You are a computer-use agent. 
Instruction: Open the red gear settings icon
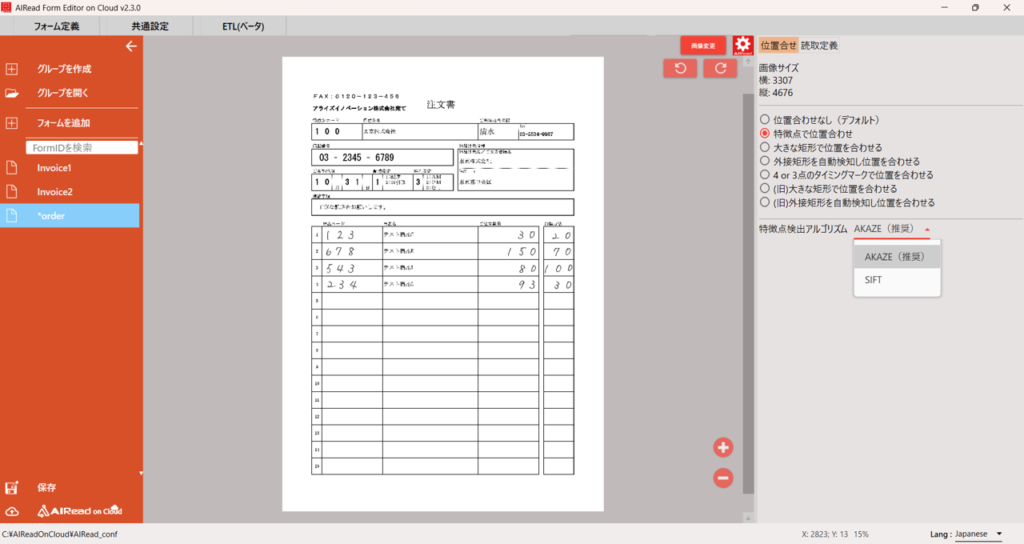[x=742, y=45]
